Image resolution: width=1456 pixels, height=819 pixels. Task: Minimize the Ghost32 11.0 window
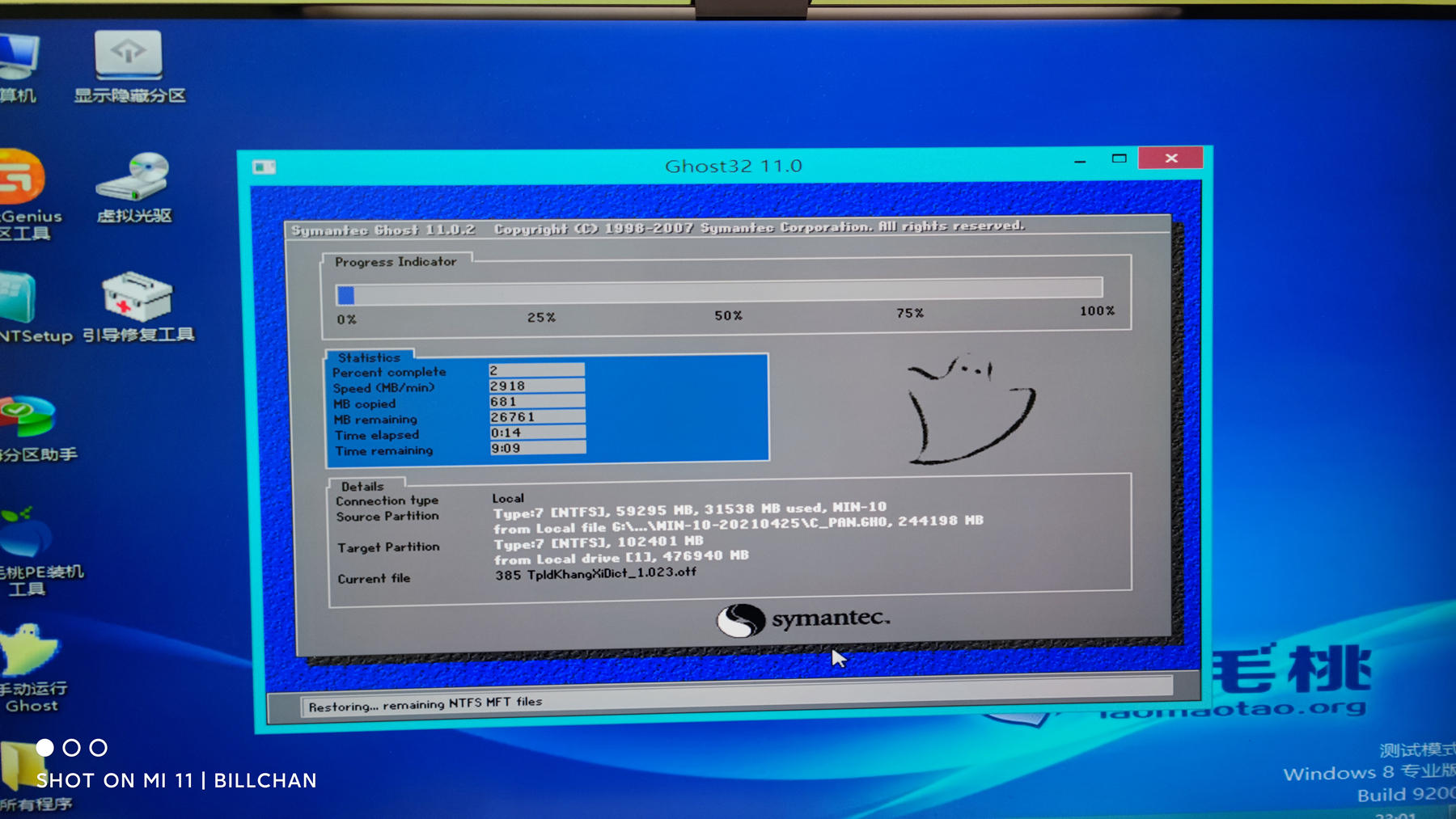point(1080,160)
